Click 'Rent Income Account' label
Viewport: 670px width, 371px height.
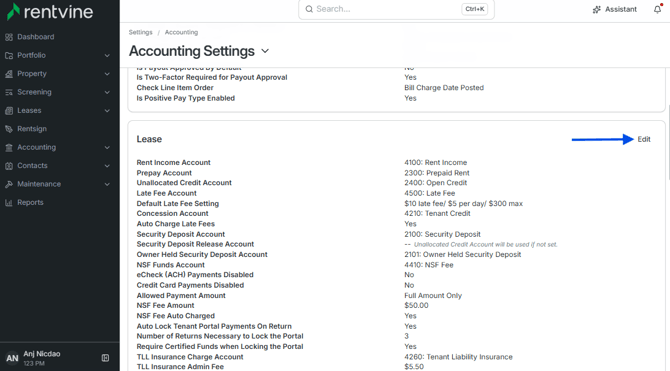[173, 163]
